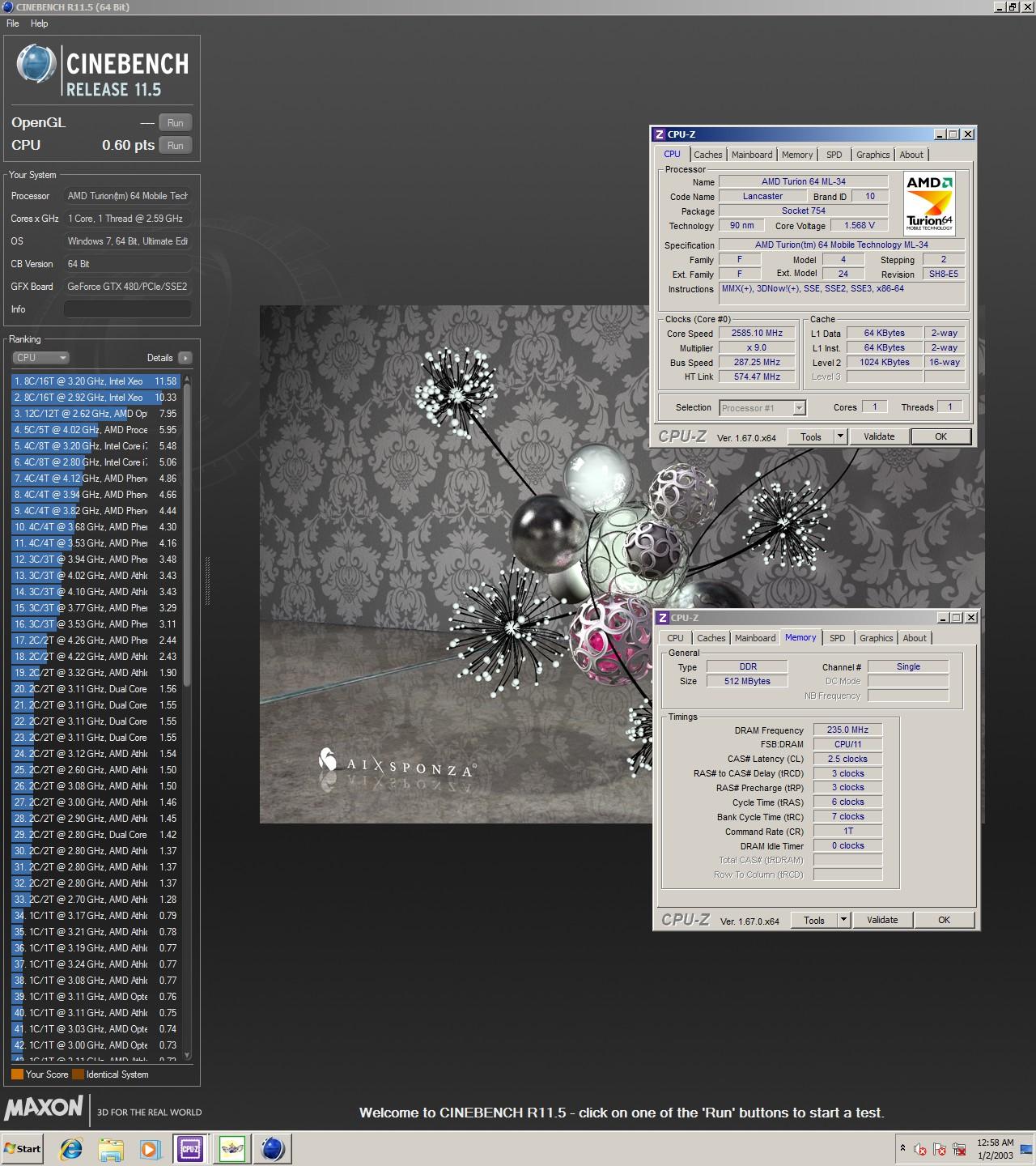Viewport: 1036px width, 1166px height.
Task: Select ranking entry 17 with score 2.44
Action: pos(96,640)
